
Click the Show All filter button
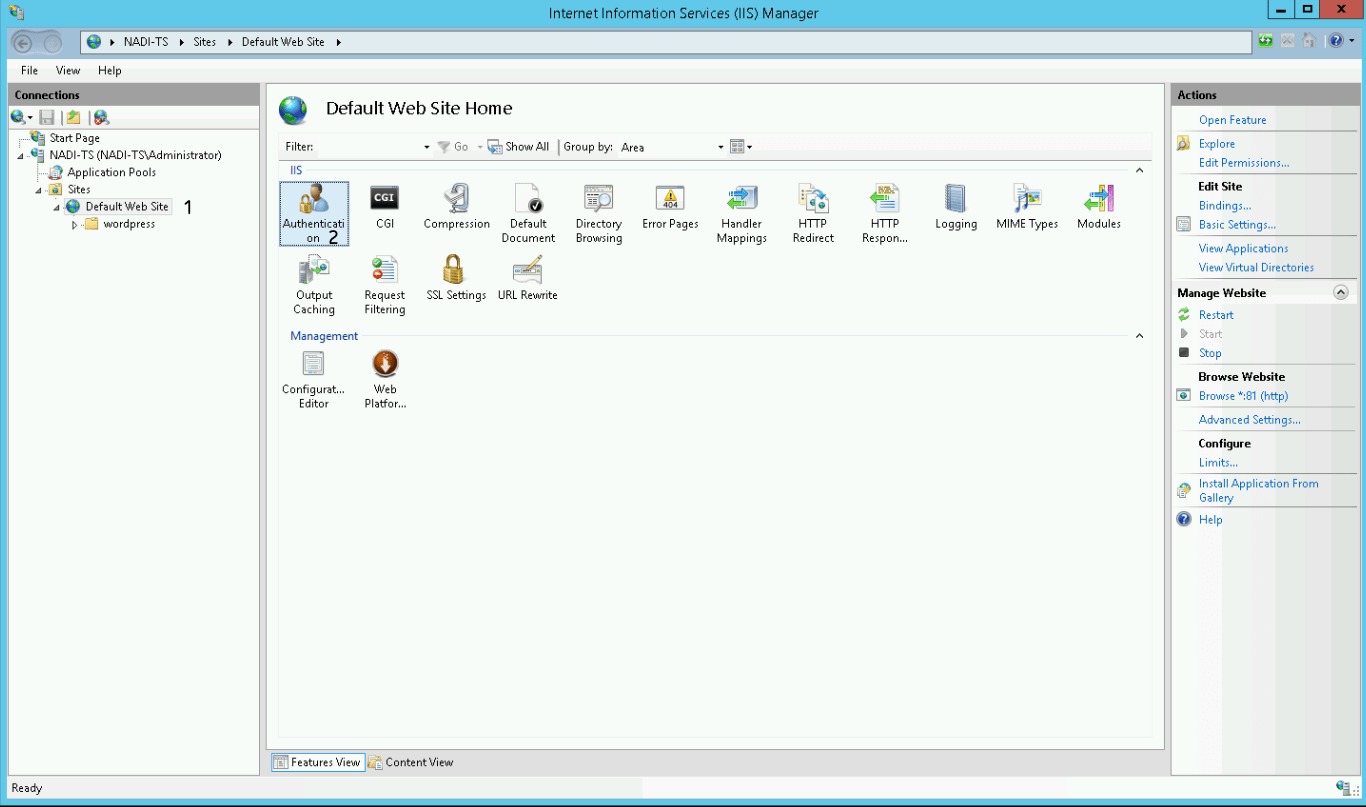tap(518, 147)
